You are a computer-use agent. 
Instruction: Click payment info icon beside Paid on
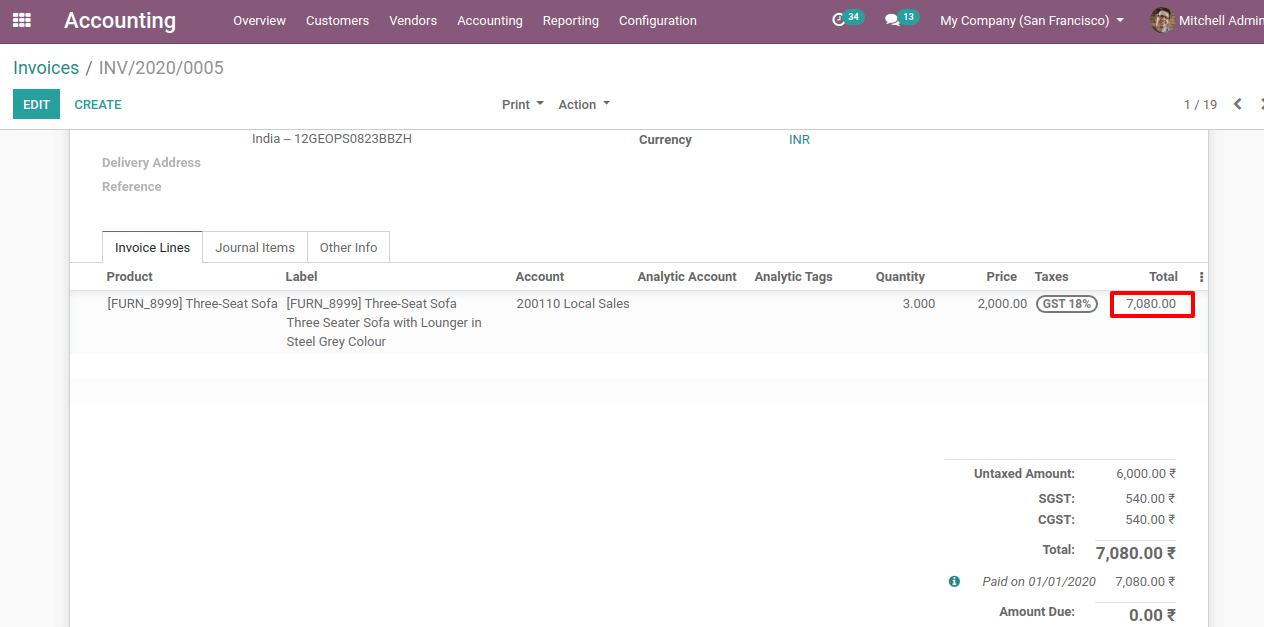tap(954, 581)
